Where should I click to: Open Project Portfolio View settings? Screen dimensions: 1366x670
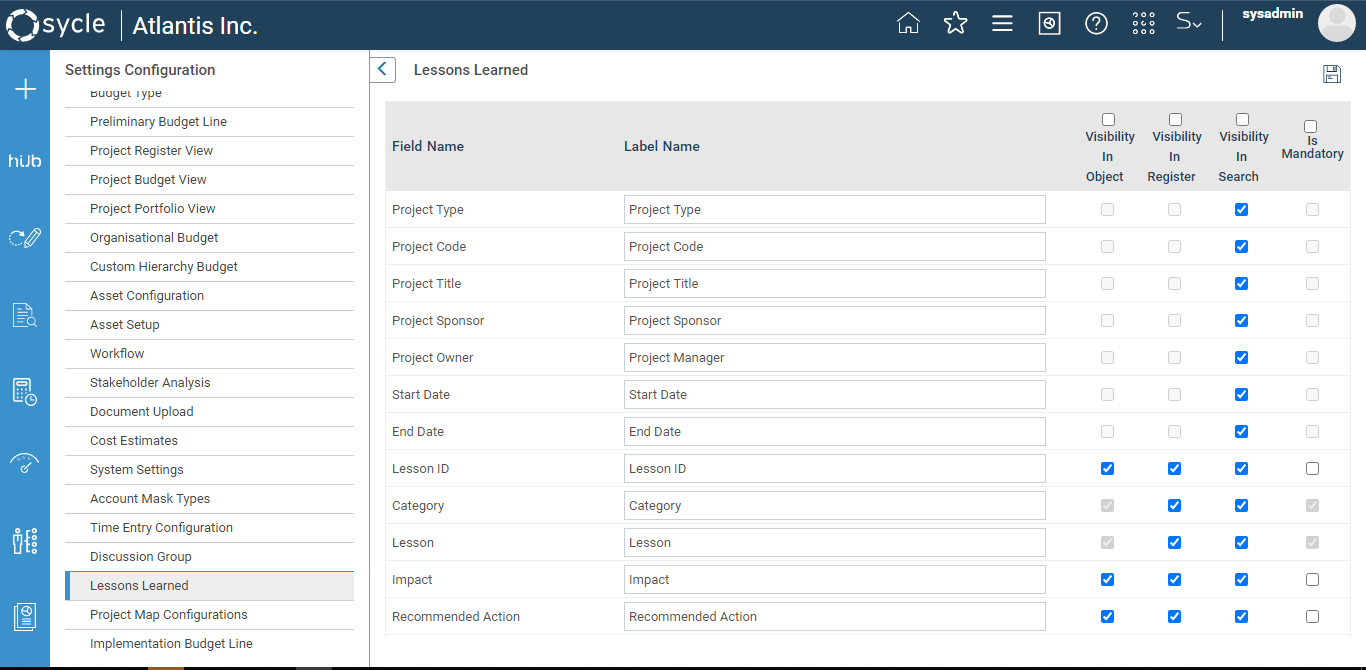209,209
